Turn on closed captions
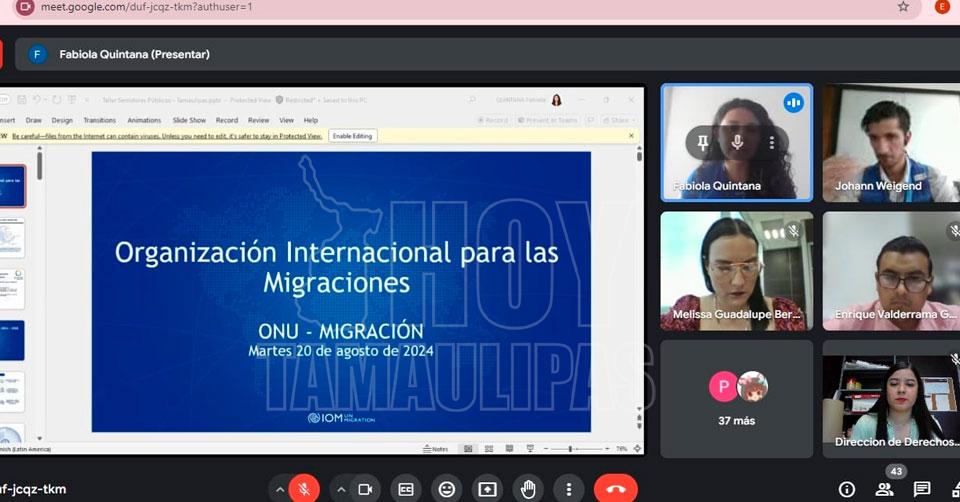The height and width of the screenshot is (502, 960). click(405, 489)
